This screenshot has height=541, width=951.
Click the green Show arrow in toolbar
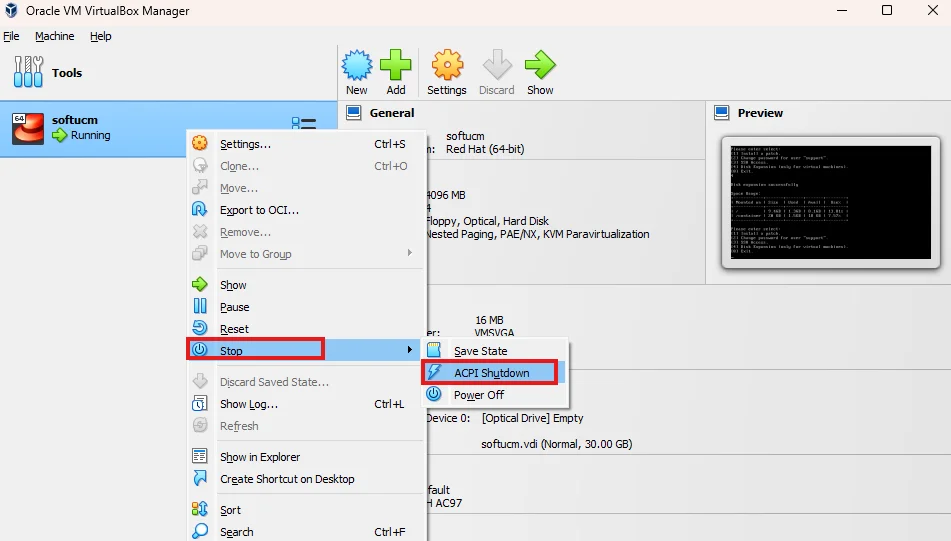pos(540,65)
